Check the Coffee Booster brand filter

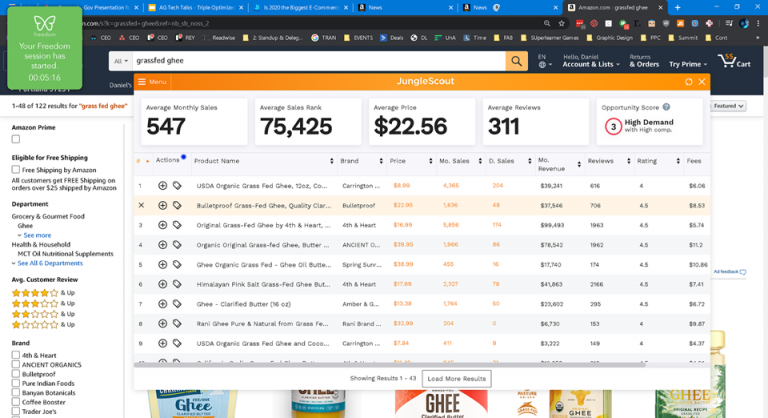click(16, 402)
